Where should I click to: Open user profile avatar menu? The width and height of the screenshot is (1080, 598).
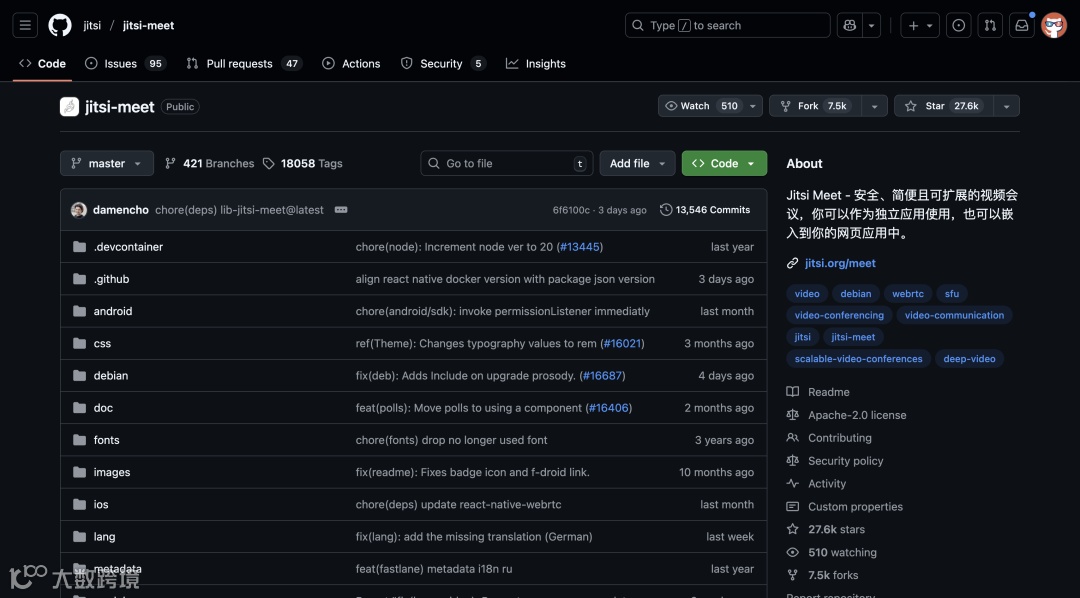[x=1054, y=25]
